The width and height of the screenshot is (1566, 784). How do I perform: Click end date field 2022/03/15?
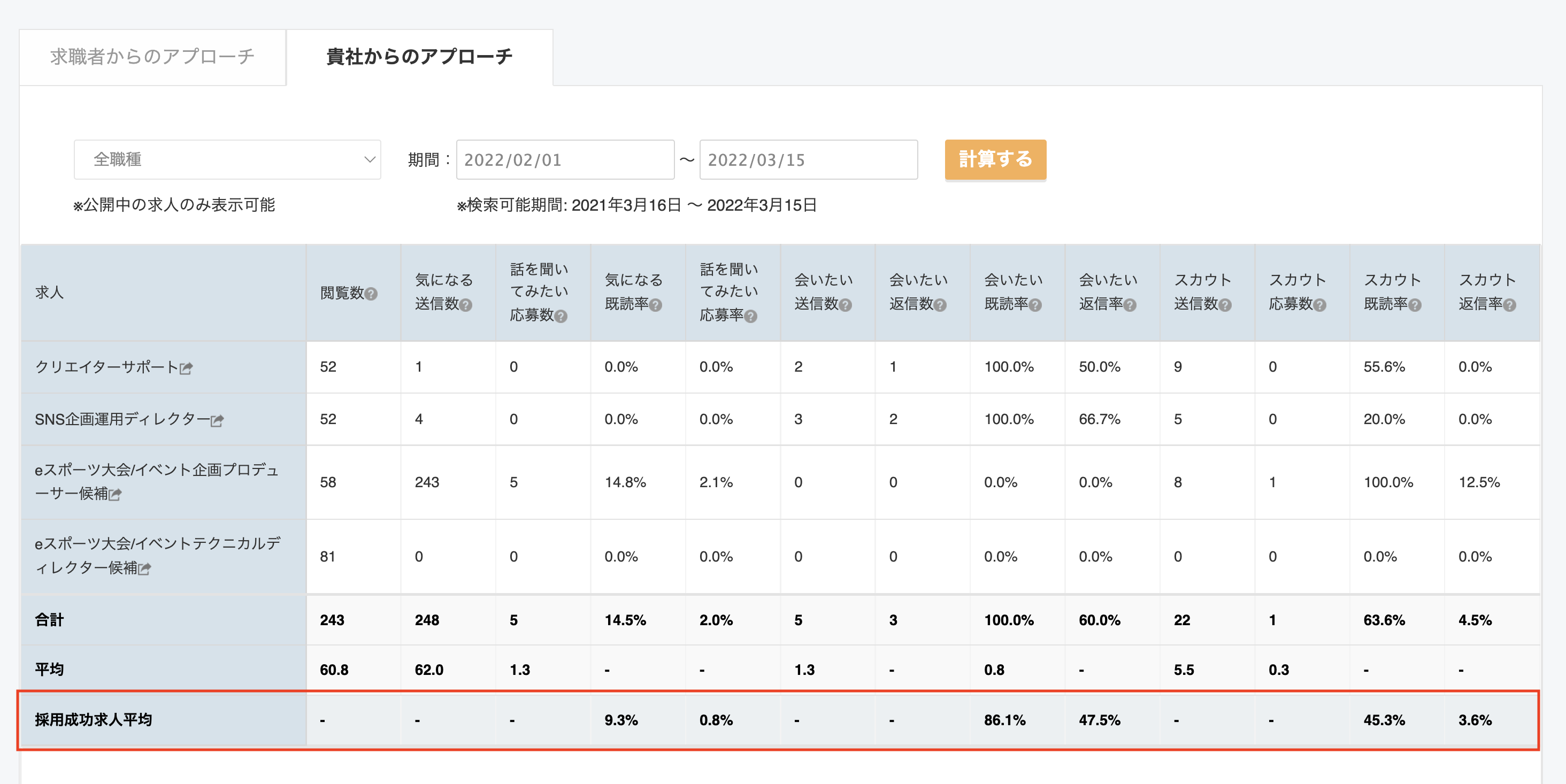(x=809, y=159)
